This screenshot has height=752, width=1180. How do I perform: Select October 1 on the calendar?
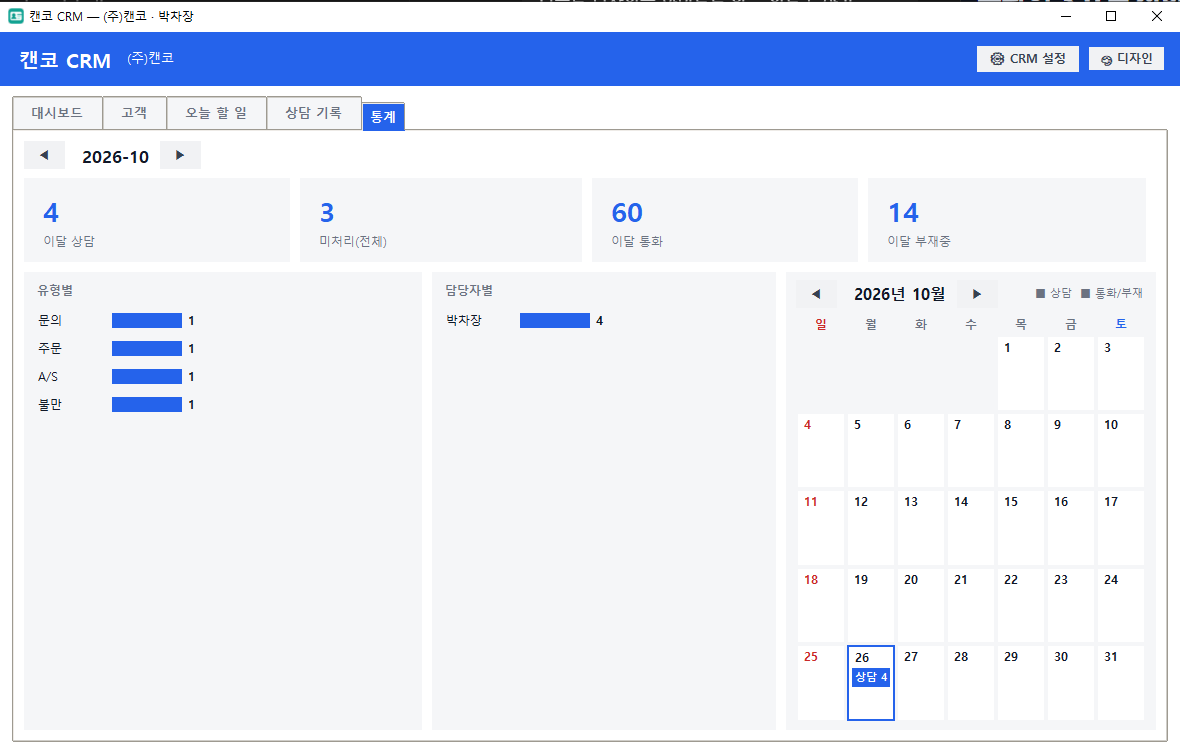1020,373
